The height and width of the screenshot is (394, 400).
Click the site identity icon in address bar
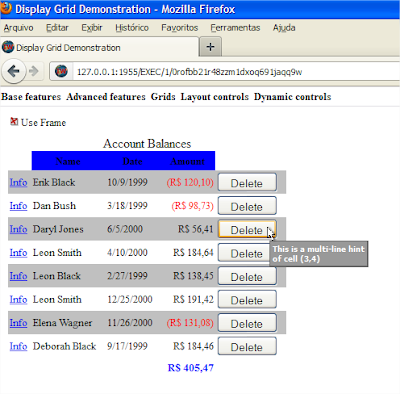pyautogui.click(x=61, y=71)
